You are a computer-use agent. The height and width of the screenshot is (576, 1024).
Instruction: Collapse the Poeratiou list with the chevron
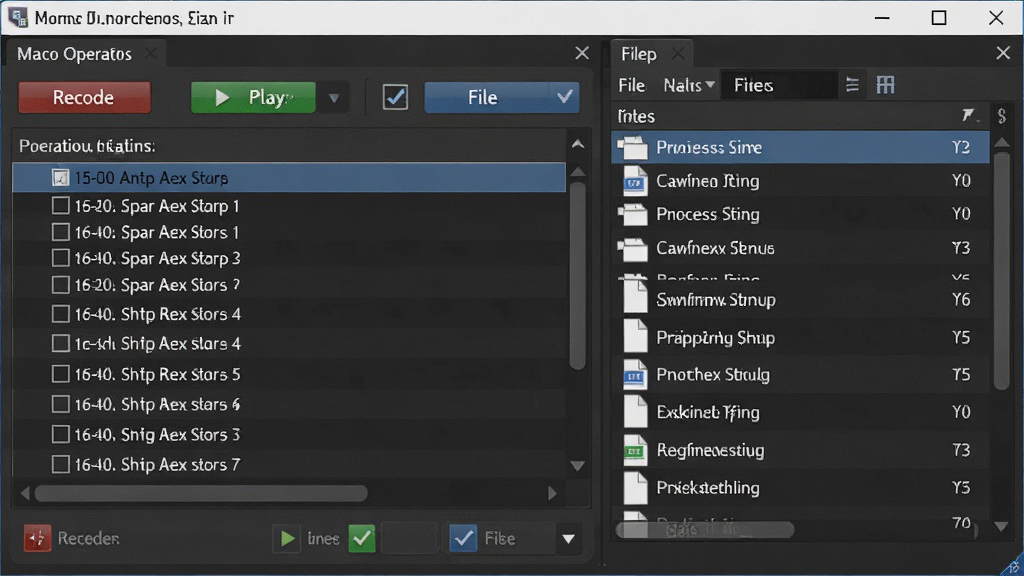coord(578,144)
